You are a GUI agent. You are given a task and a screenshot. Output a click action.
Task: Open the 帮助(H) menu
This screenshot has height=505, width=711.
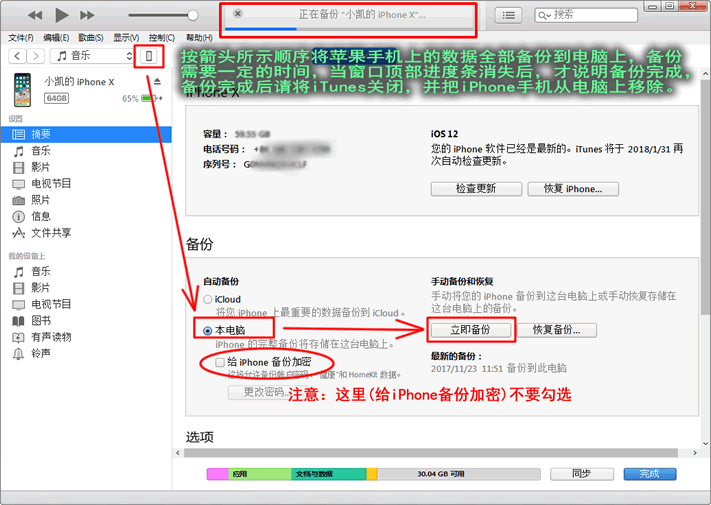pos(199,38)
